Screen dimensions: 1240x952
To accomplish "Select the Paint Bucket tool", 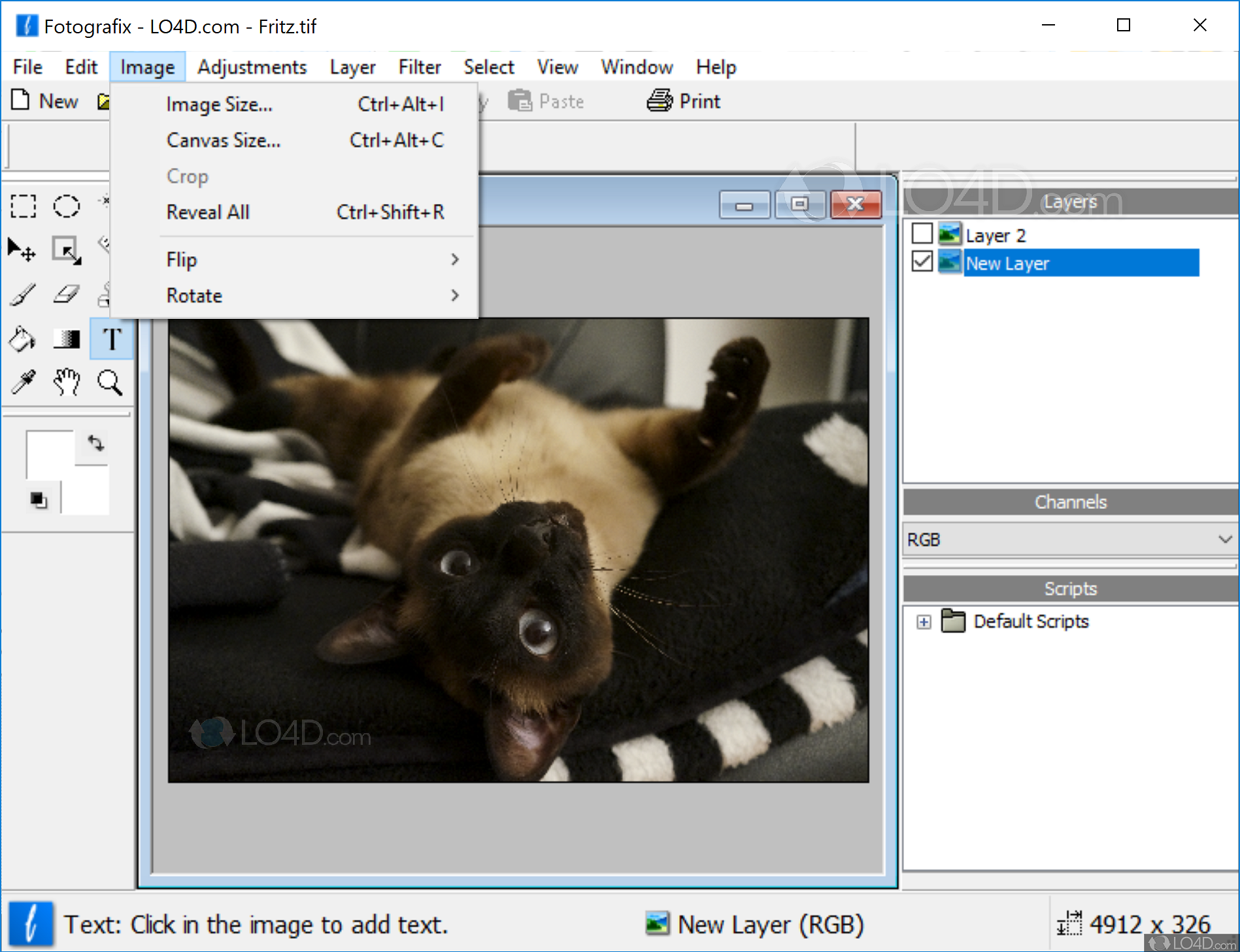I will [22, 338].
